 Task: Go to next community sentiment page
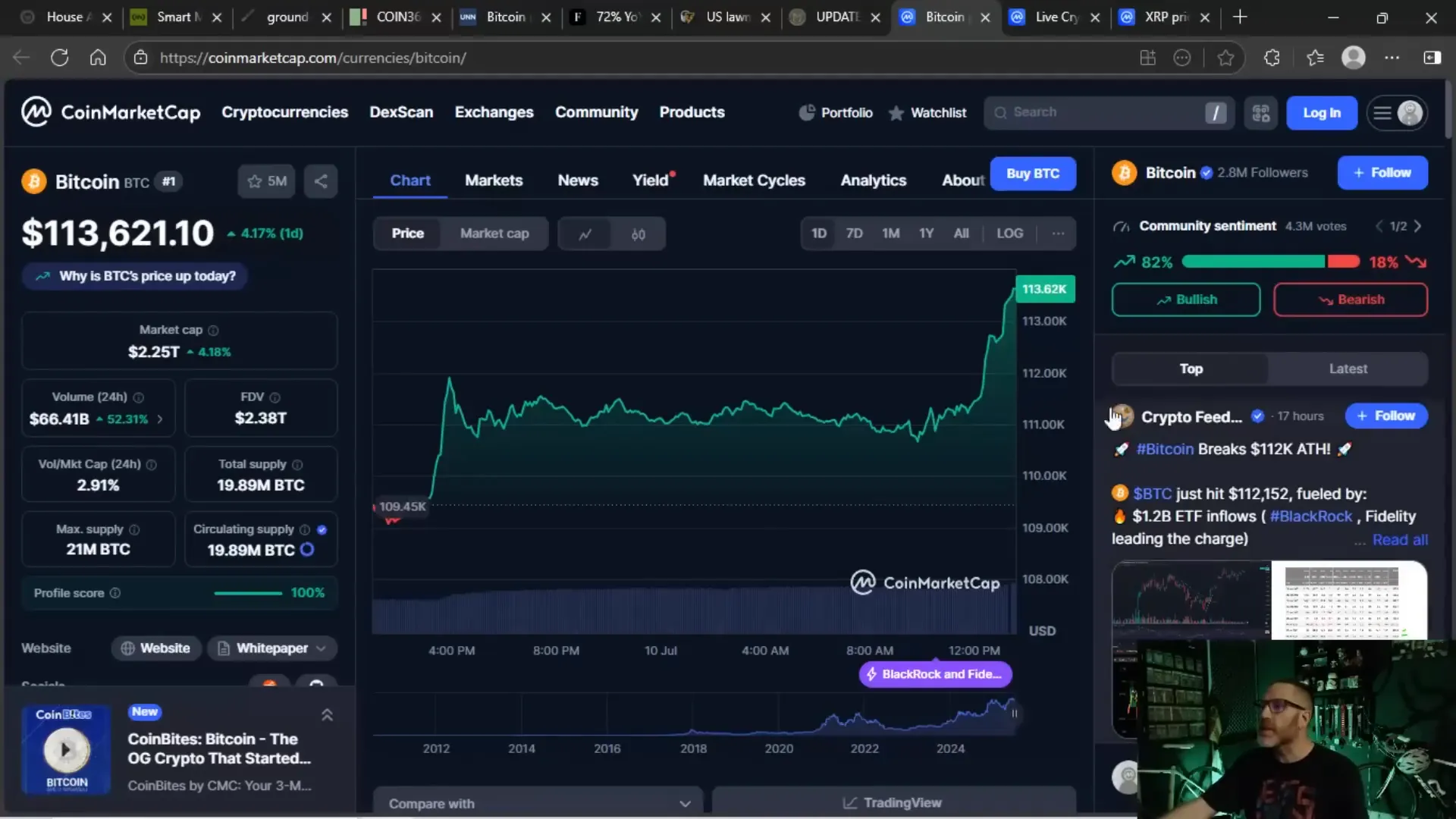tap(1417, 226)
